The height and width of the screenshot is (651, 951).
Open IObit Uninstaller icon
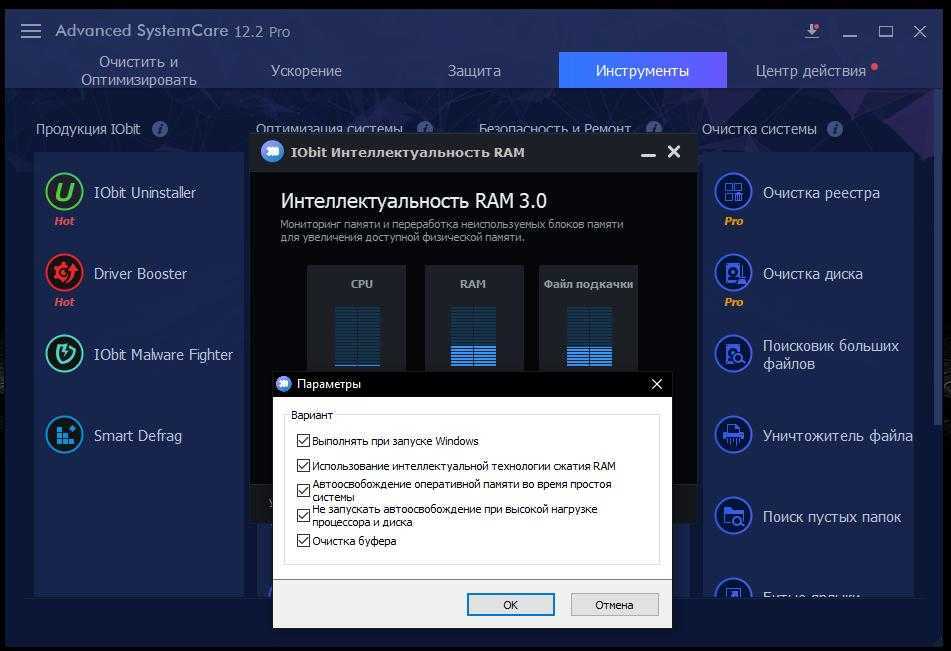(x=64, y=192)
